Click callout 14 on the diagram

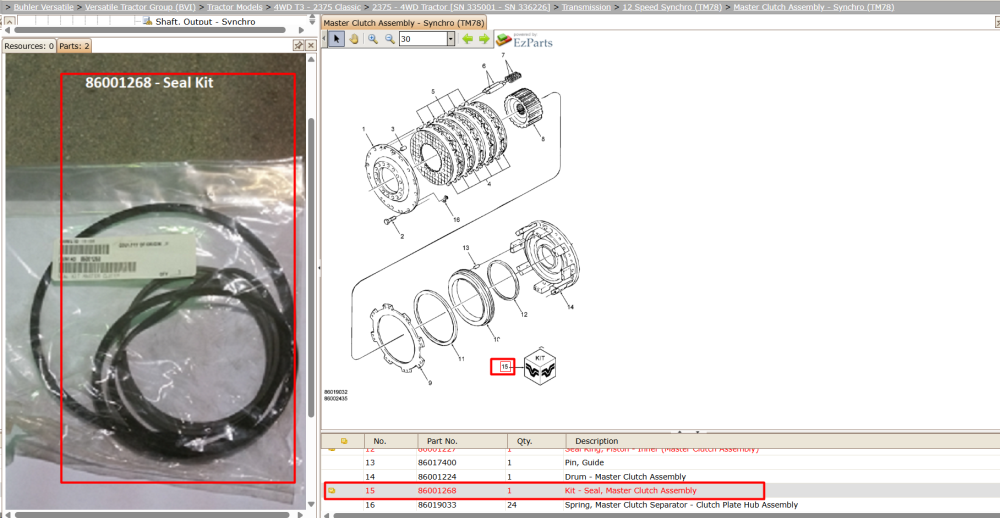coord(570,307)
